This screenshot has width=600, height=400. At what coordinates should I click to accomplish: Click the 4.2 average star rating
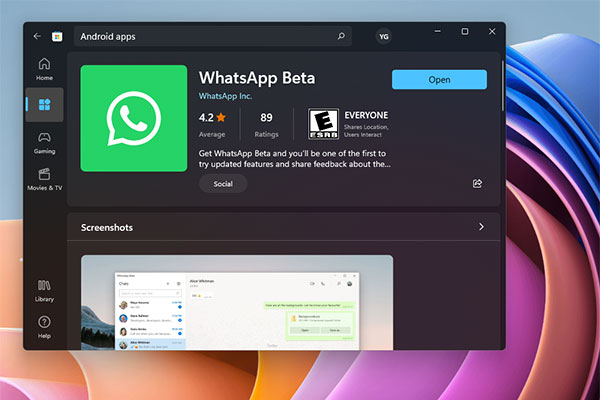click(x=212, y=124)
